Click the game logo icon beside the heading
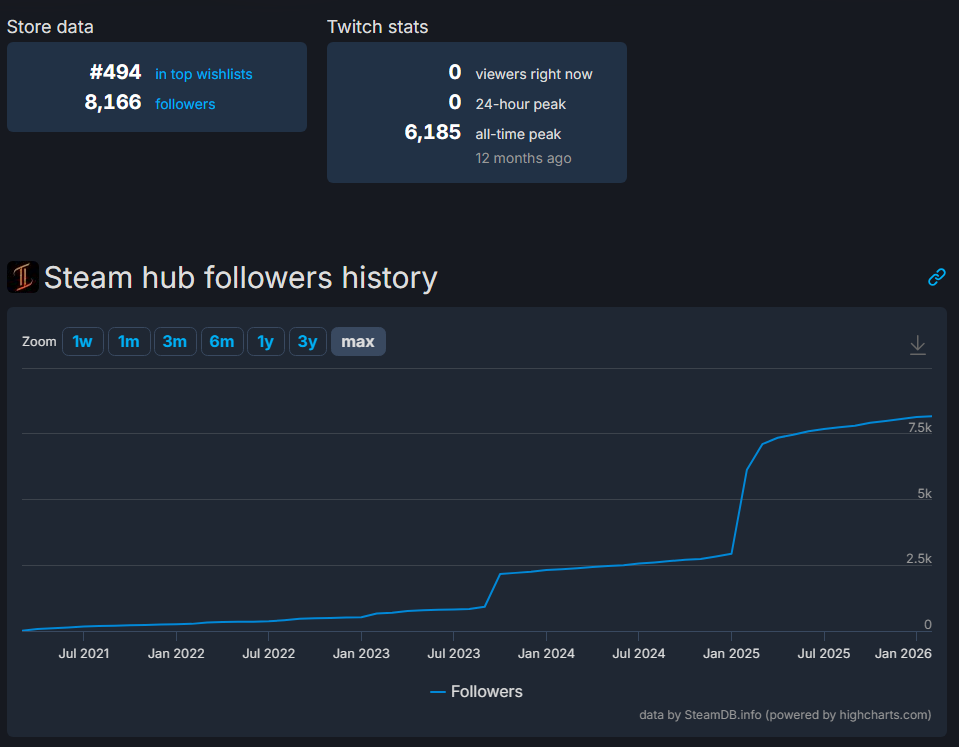Viewport: 959px width, 747px height. pos(23,277)
